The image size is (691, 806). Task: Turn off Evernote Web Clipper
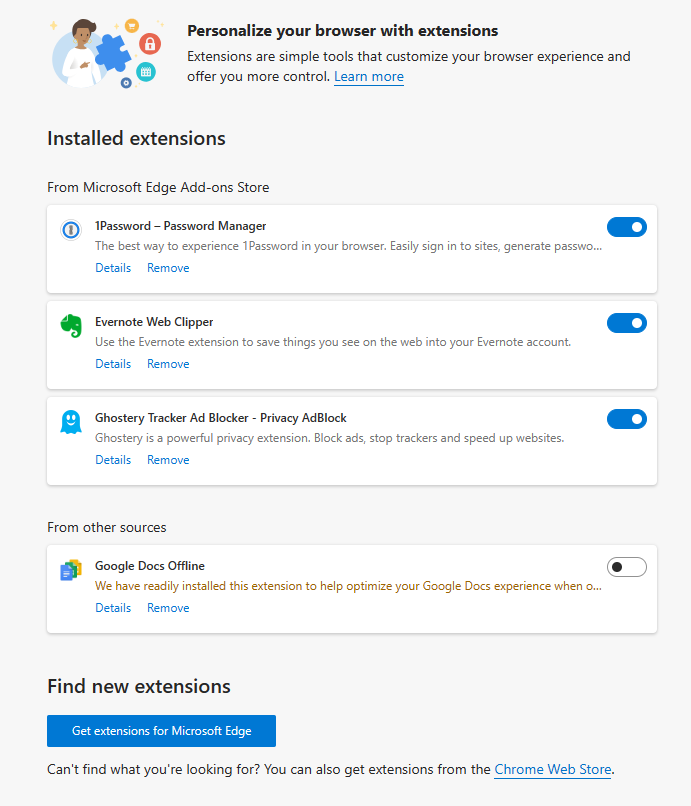(626, 323)
